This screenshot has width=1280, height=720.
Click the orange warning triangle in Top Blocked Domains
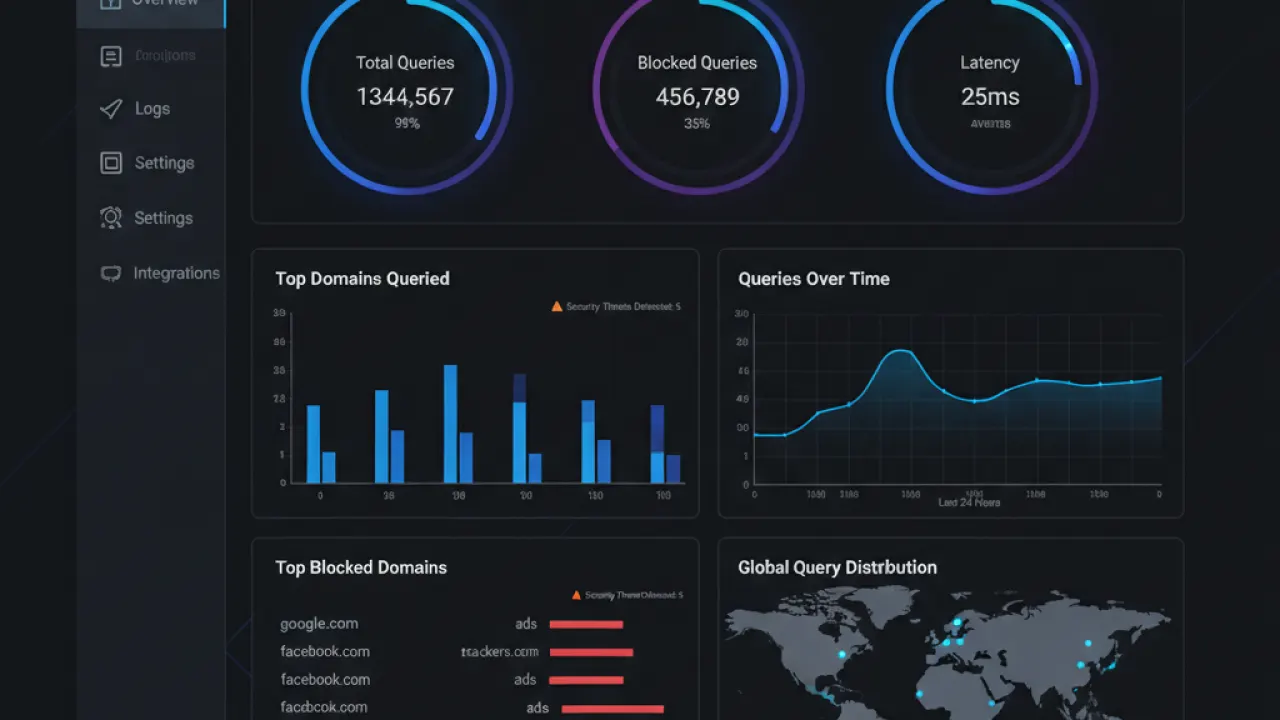coord(576,595)
